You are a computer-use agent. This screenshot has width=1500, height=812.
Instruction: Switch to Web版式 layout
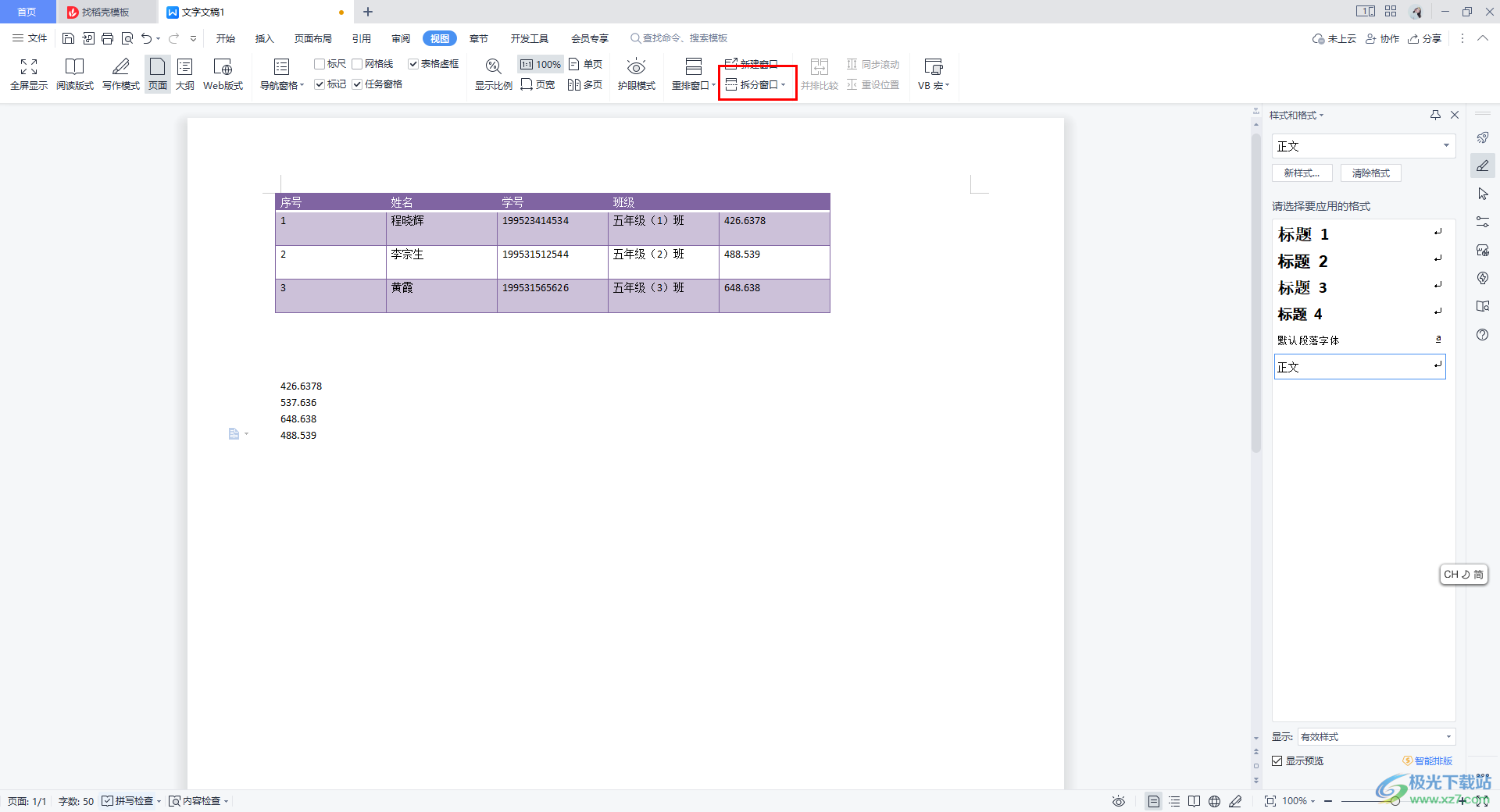223,74
